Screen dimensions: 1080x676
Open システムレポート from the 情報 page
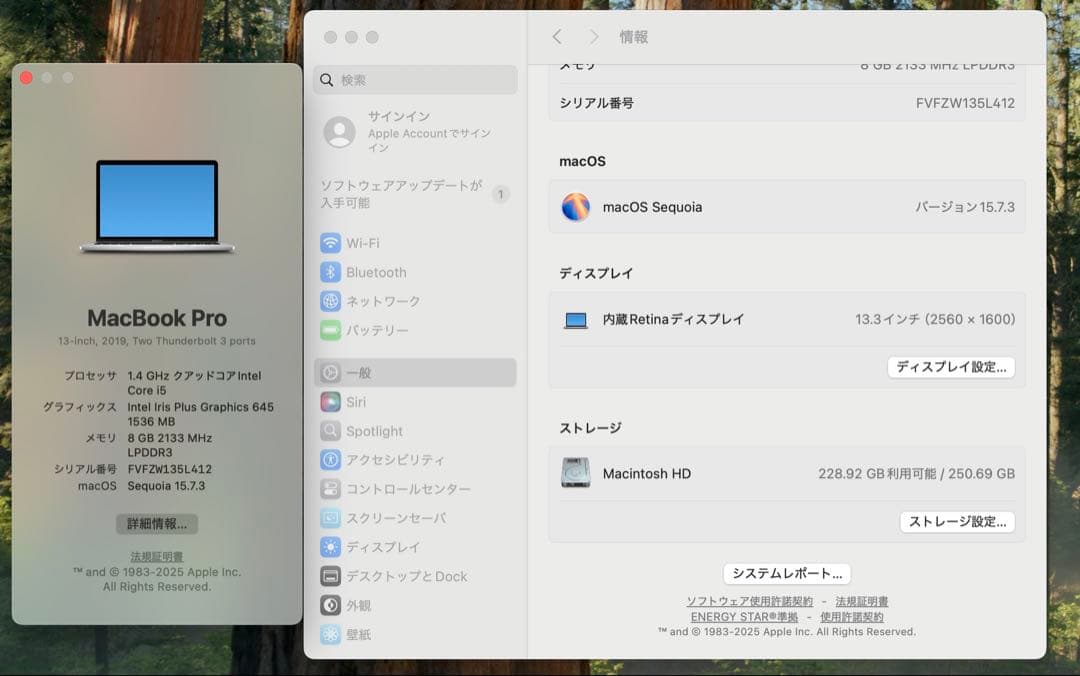(x=786, y=573)
